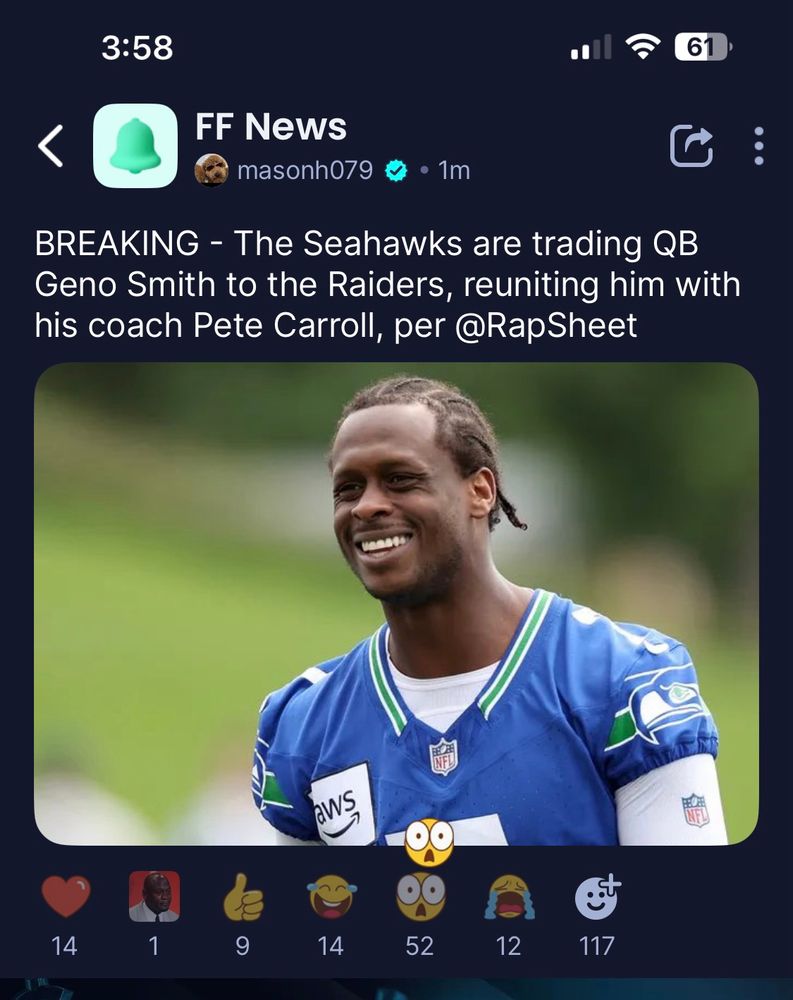Image resolution: width=793 pixels, height=1000 pixels.
Task: Tap the battery indicator in status bar
Action: pos(703,47)
